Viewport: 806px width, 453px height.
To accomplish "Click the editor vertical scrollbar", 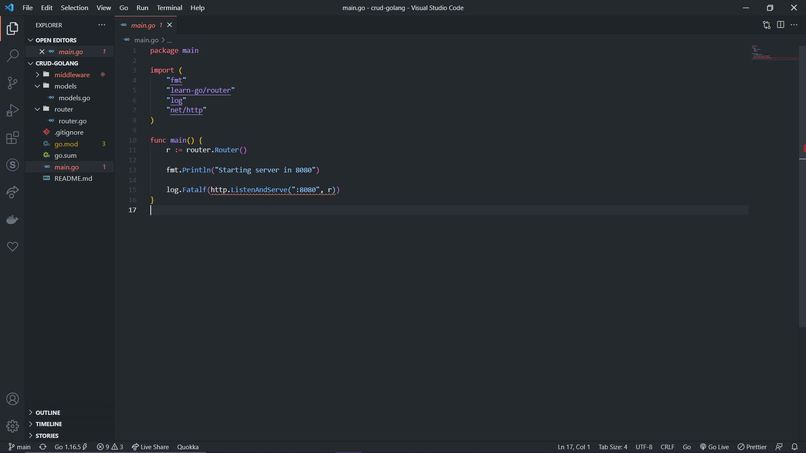I will [802, 186].
